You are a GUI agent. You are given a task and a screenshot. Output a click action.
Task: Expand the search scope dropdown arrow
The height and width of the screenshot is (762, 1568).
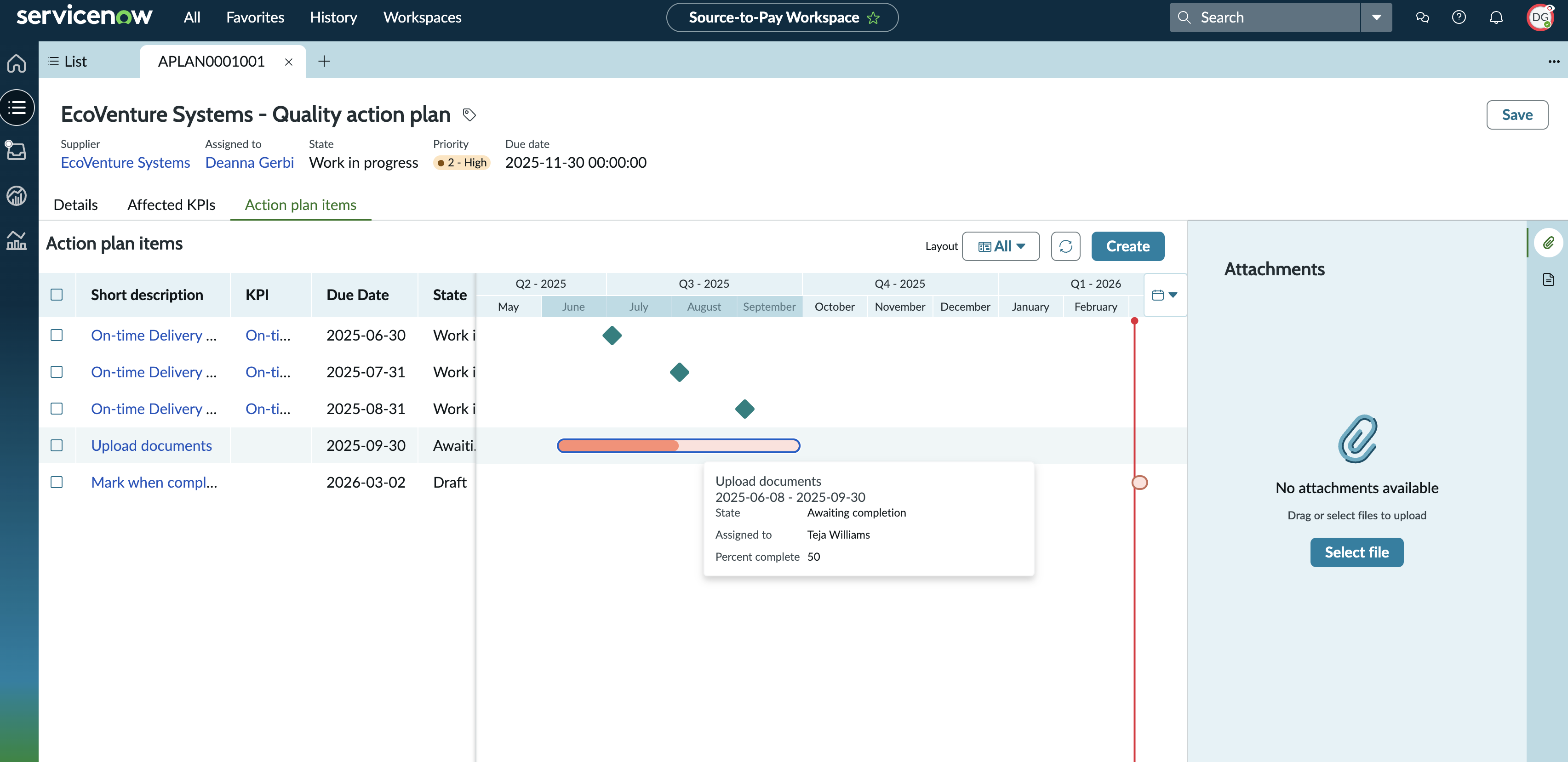coord(1376,17)
